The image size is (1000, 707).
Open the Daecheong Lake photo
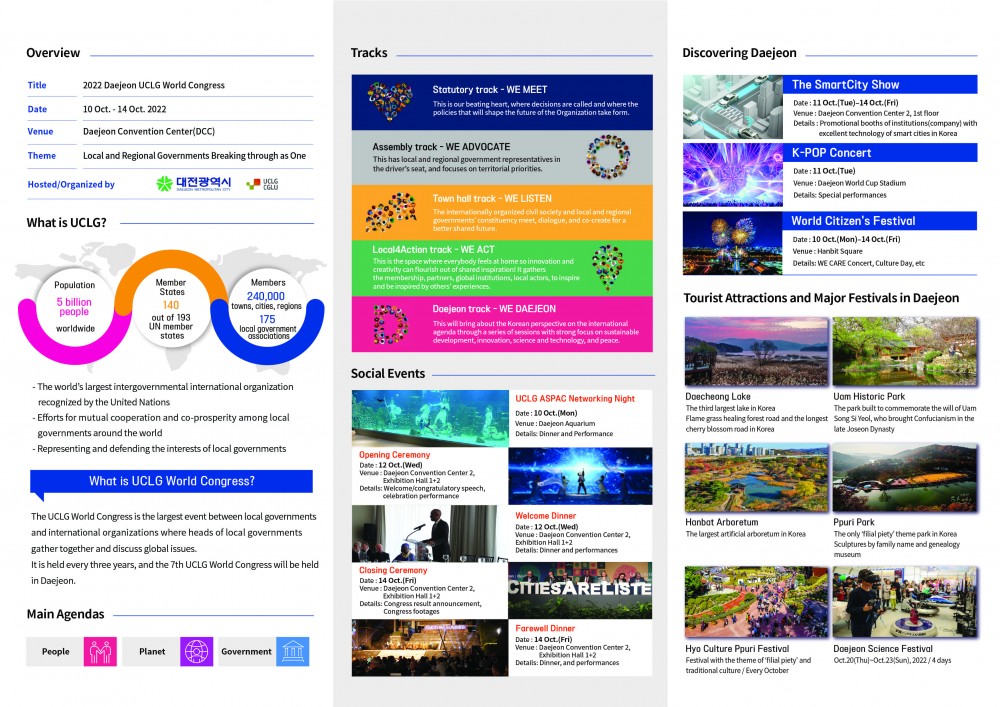pos(756,351)
